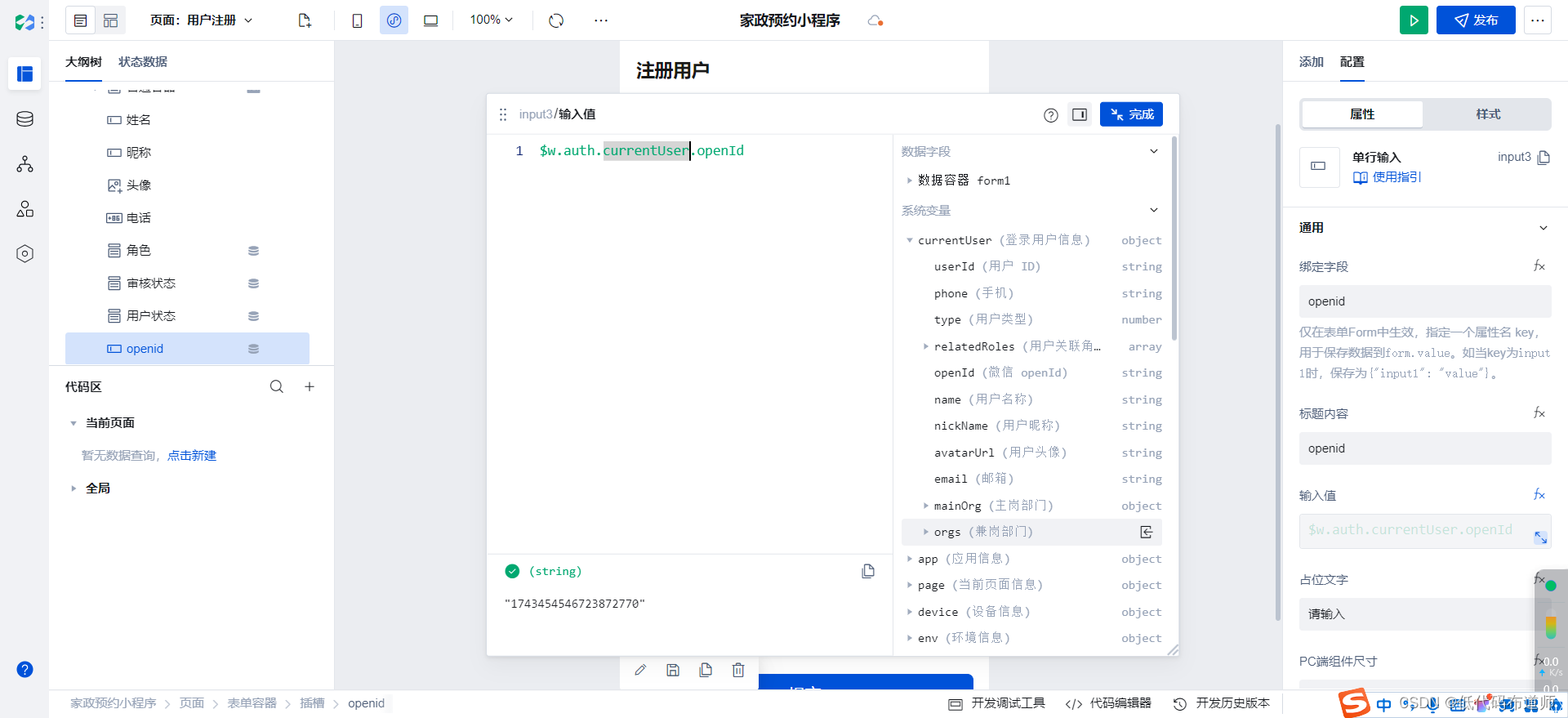Switch to the 配置 tab
The image size is (1568, 718).
1352,62
